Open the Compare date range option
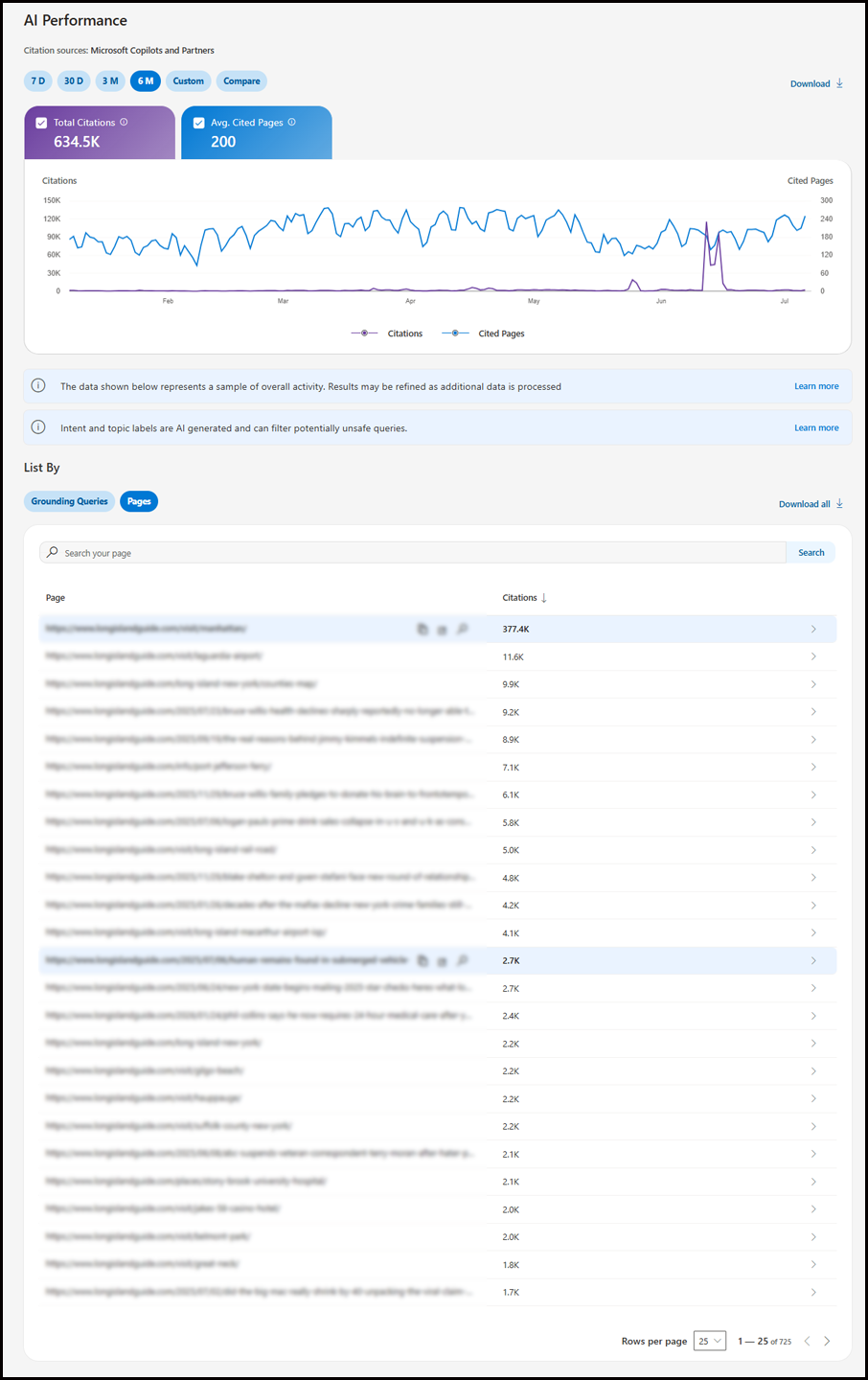Image resolution: width=868 pixels, height=1380 pixels. 241,80
